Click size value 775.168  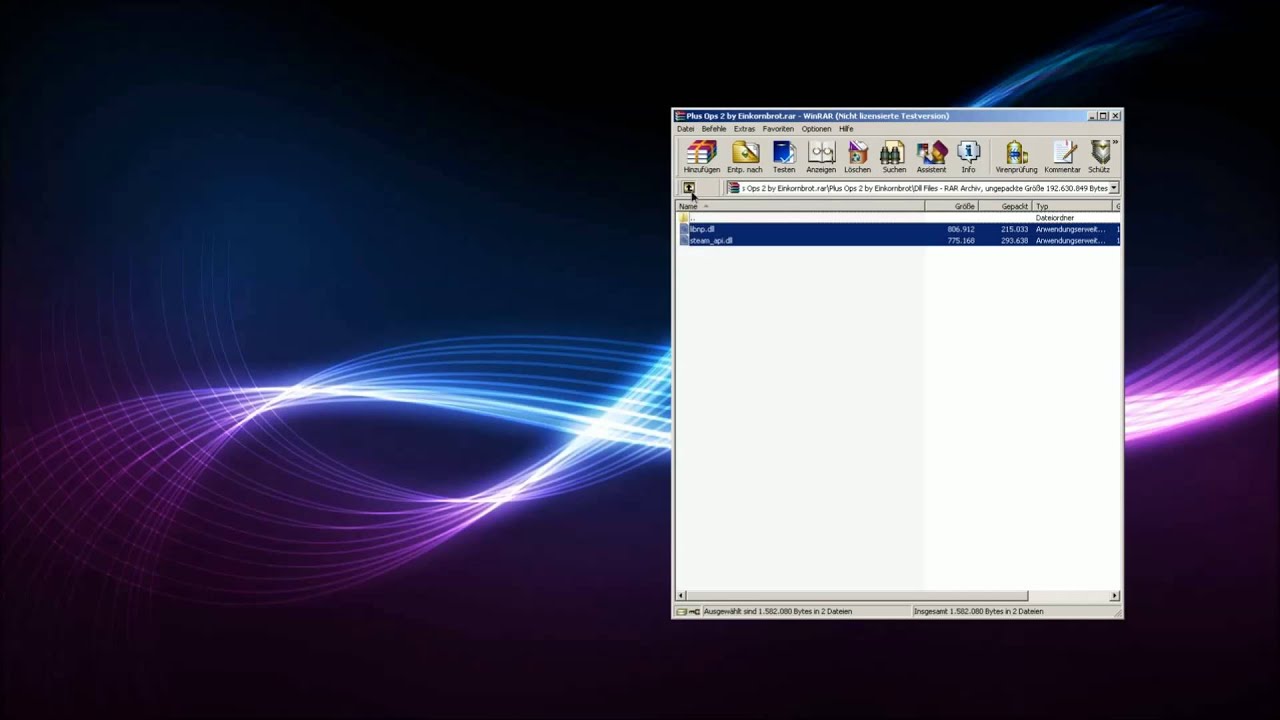961,240
